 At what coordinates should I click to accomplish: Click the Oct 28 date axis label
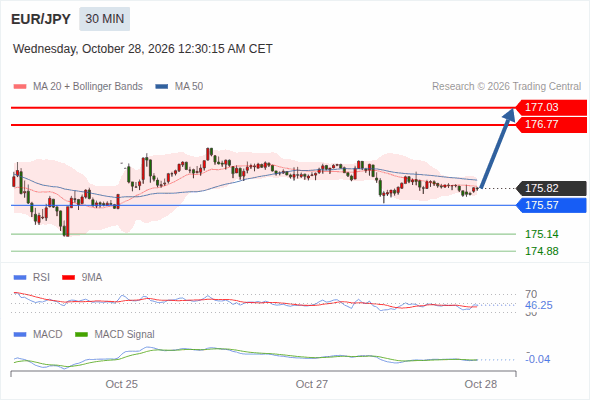click(481, 384)
